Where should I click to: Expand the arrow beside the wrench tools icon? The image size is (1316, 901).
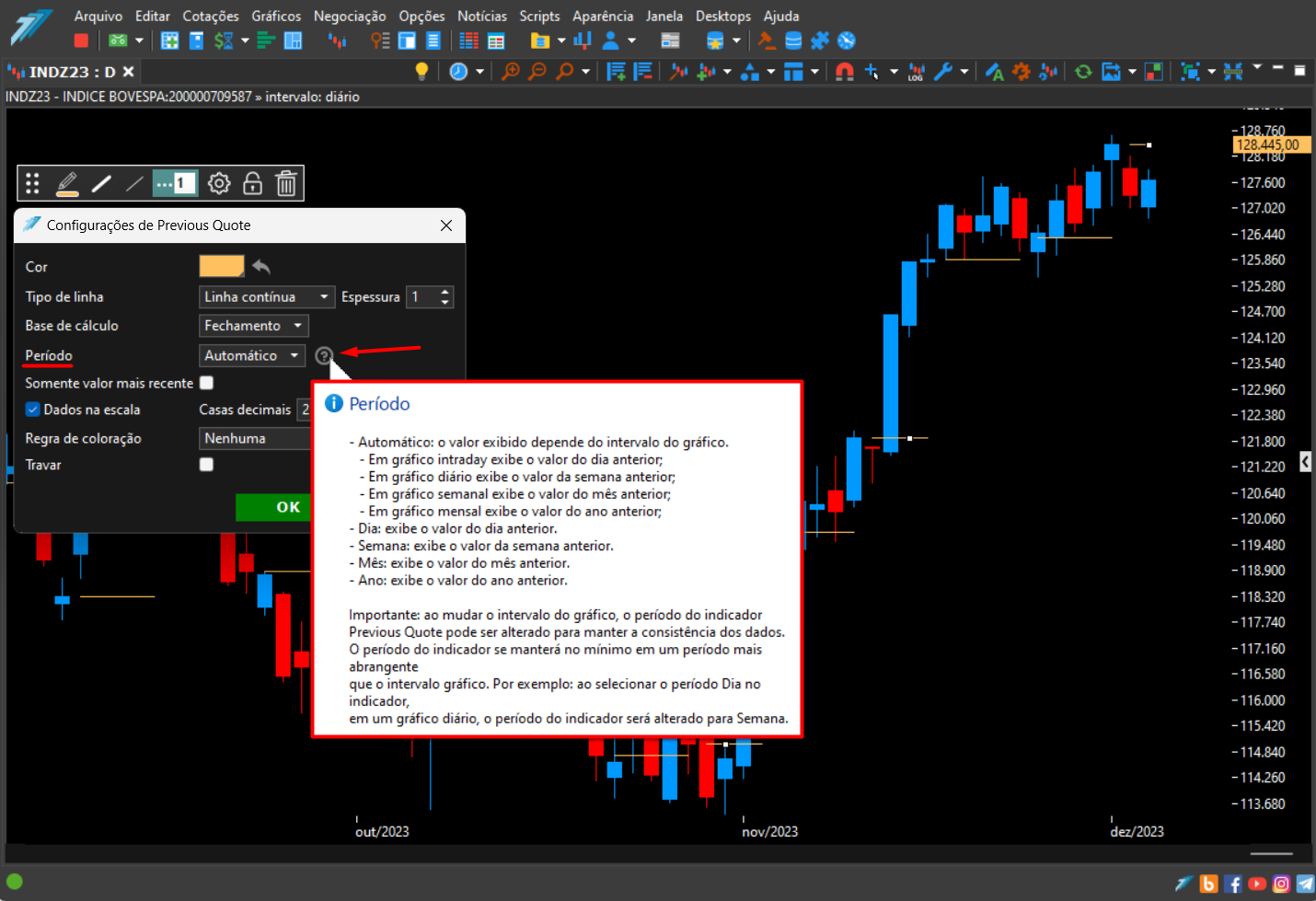pyautogui.click(x=964, y=71)
